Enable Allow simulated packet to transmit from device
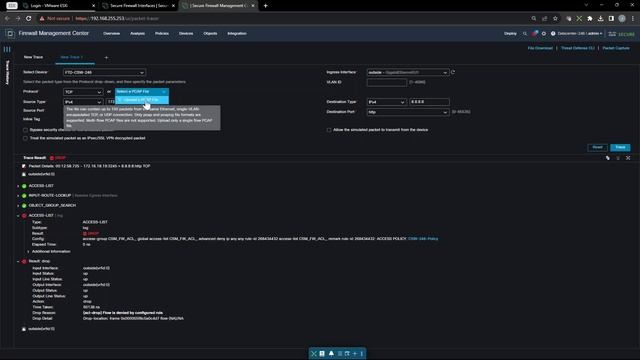The height and width of the screenshot is (360, 640). click(x=329, y=130)
